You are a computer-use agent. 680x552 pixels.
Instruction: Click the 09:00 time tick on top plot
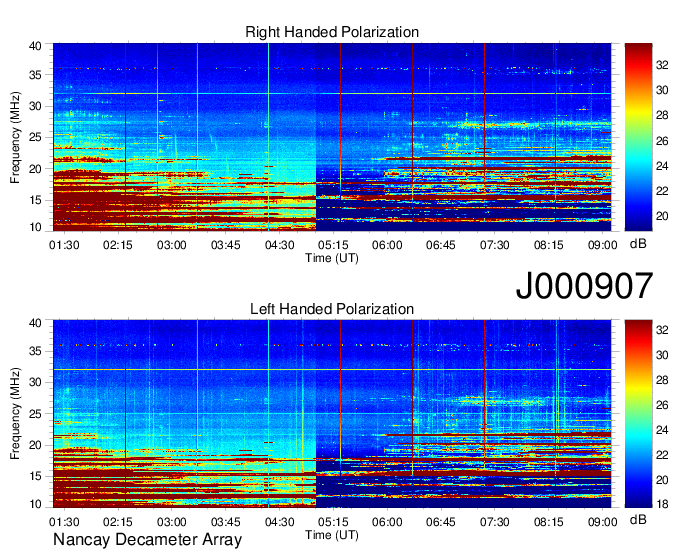(603, 245)
